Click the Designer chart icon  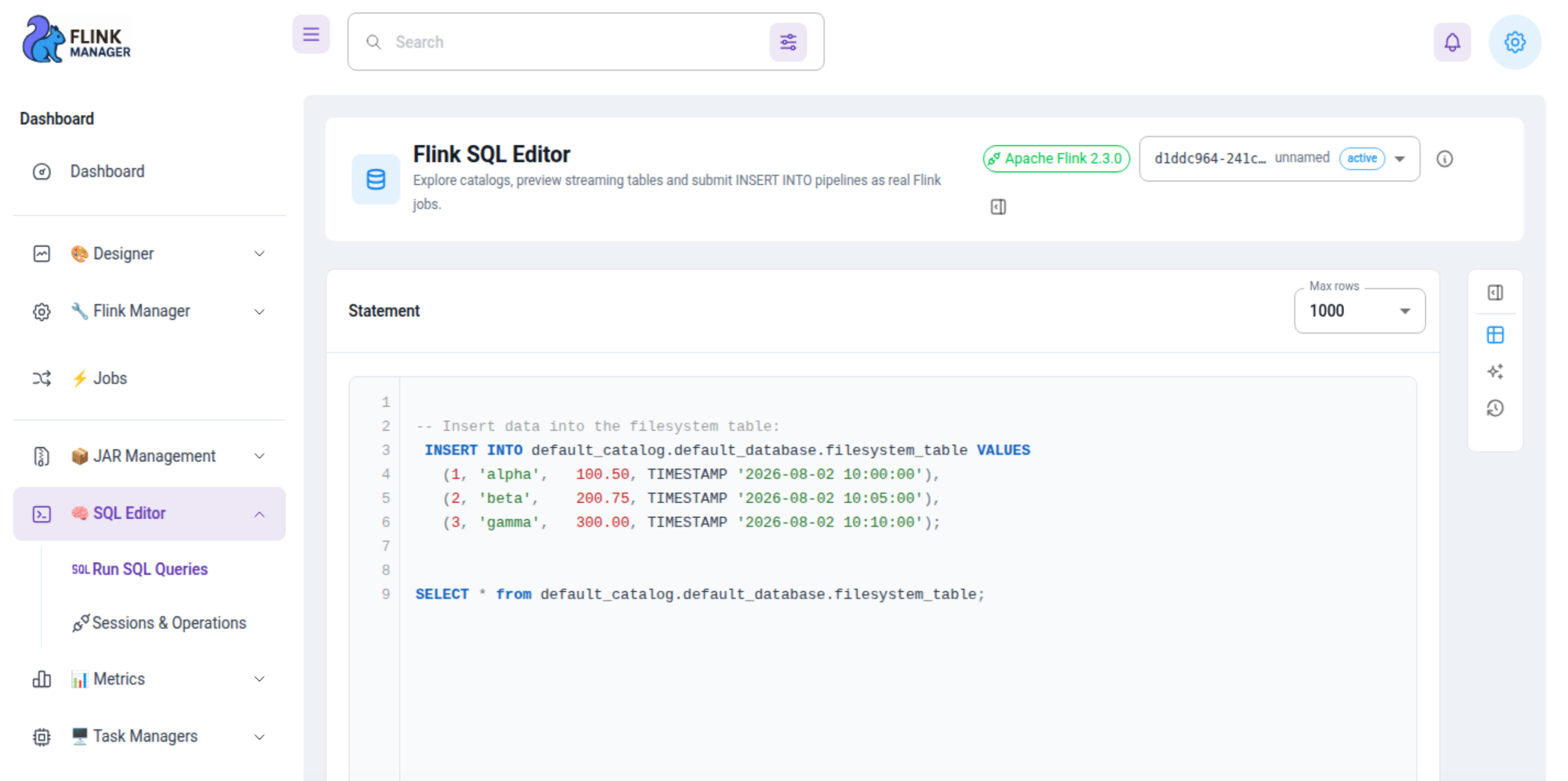pos(41,254)
